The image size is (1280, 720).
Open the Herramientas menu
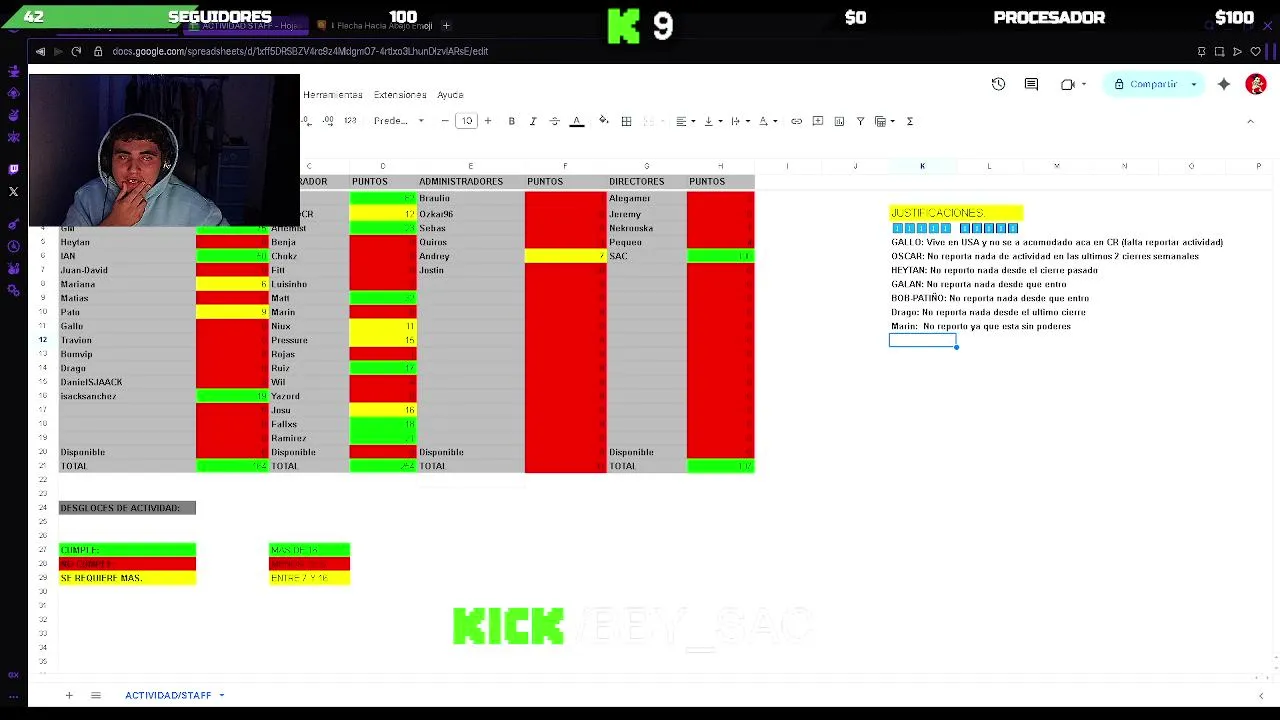(x=333, y=95)
